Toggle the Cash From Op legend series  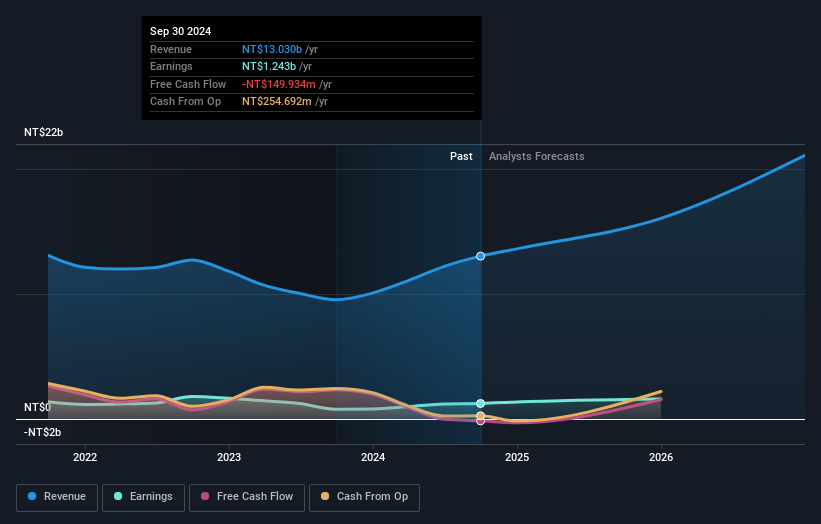click(x=364, y=497)
